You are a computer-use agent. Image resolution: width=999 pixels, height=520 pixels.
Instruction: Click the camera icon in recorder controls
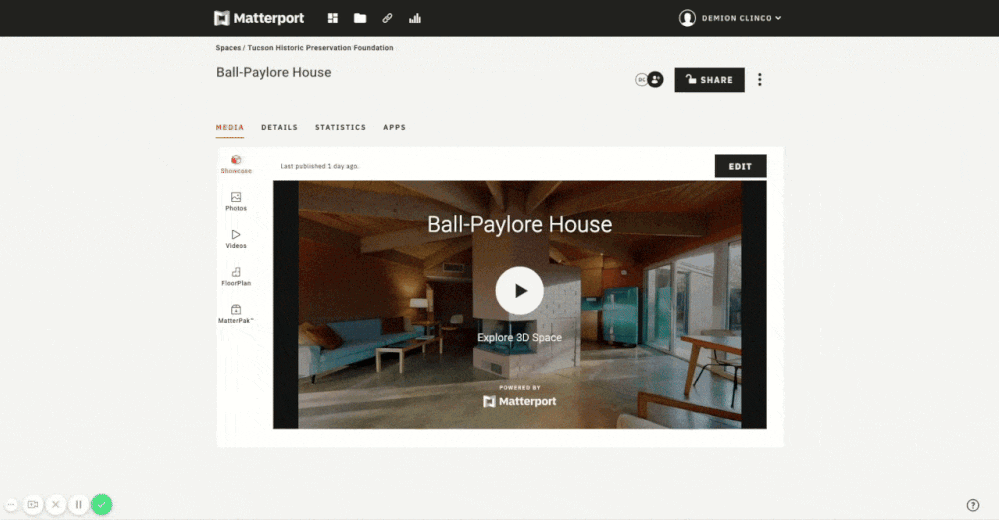(x=33, y=505)
